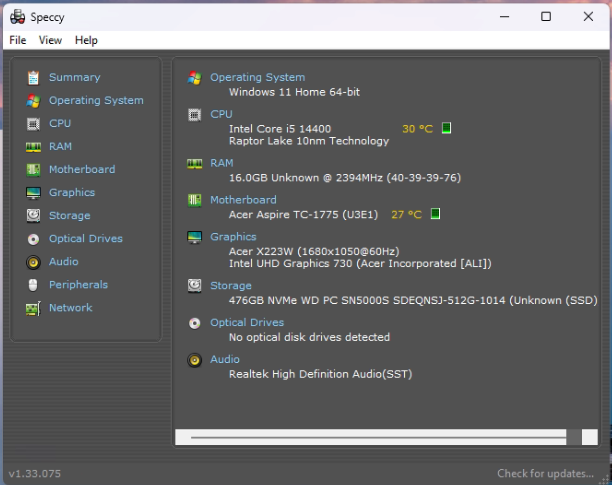
Task: Click 'Raptor Lake 10nm Technology' text
Action: click(x=309, y=141)
